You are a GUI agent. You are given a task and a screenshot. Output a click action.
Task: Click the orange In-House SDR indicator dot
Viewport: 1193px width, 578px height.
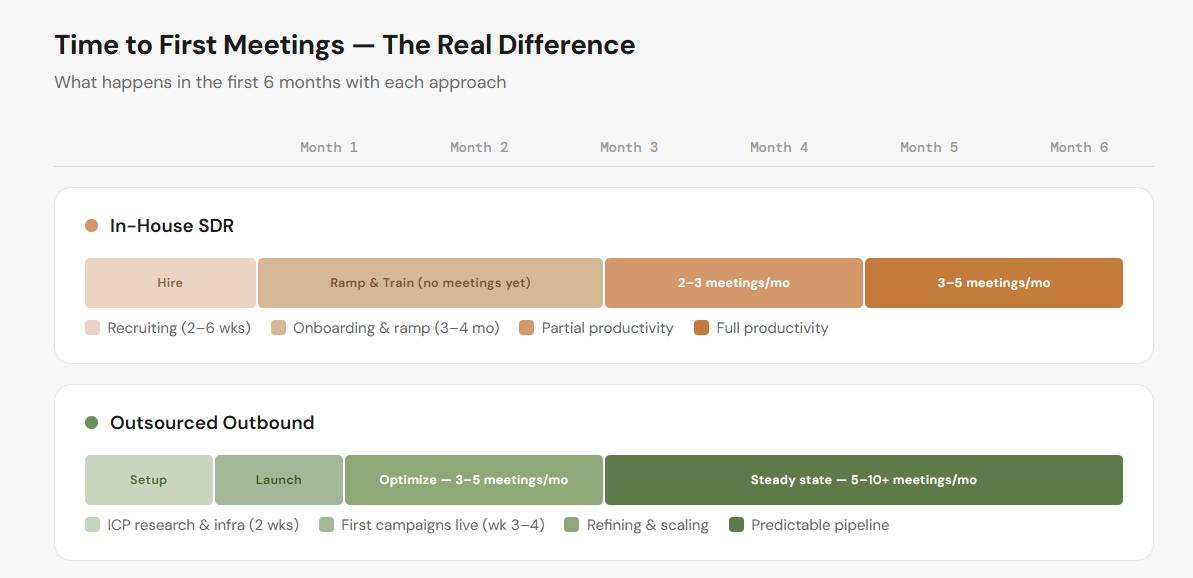point(90,226)
